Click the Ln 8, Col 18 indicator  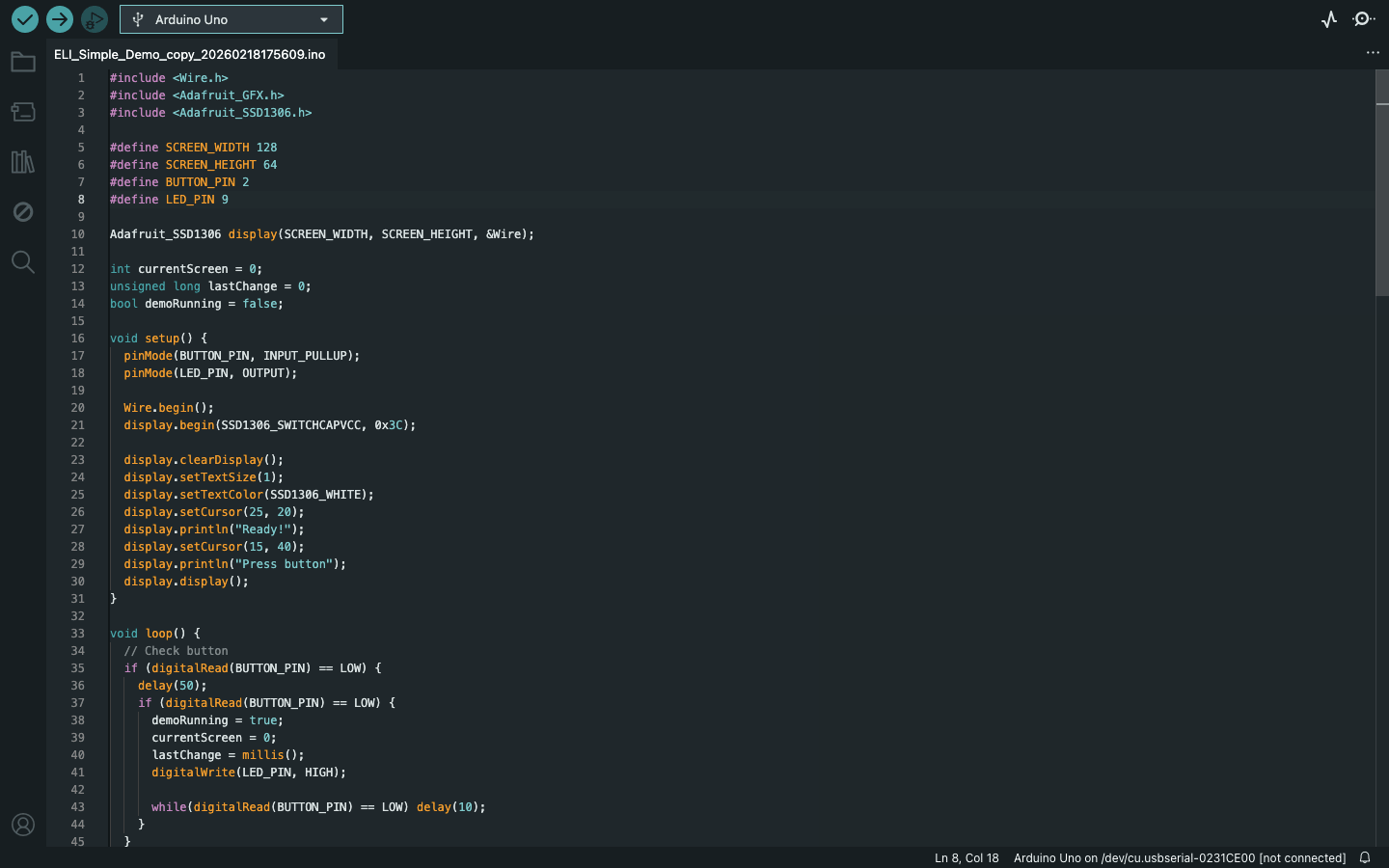click(966, 857)
